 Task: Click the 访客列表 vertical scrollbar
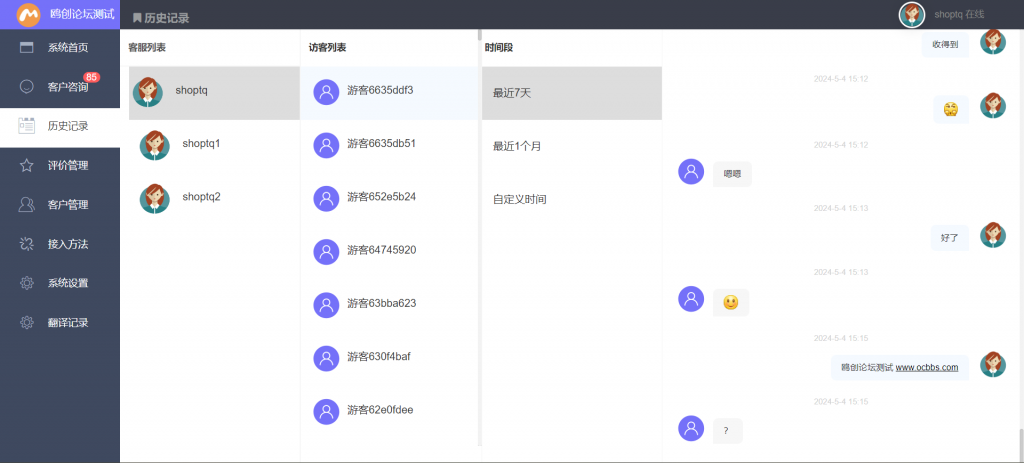tap(480, 35)
